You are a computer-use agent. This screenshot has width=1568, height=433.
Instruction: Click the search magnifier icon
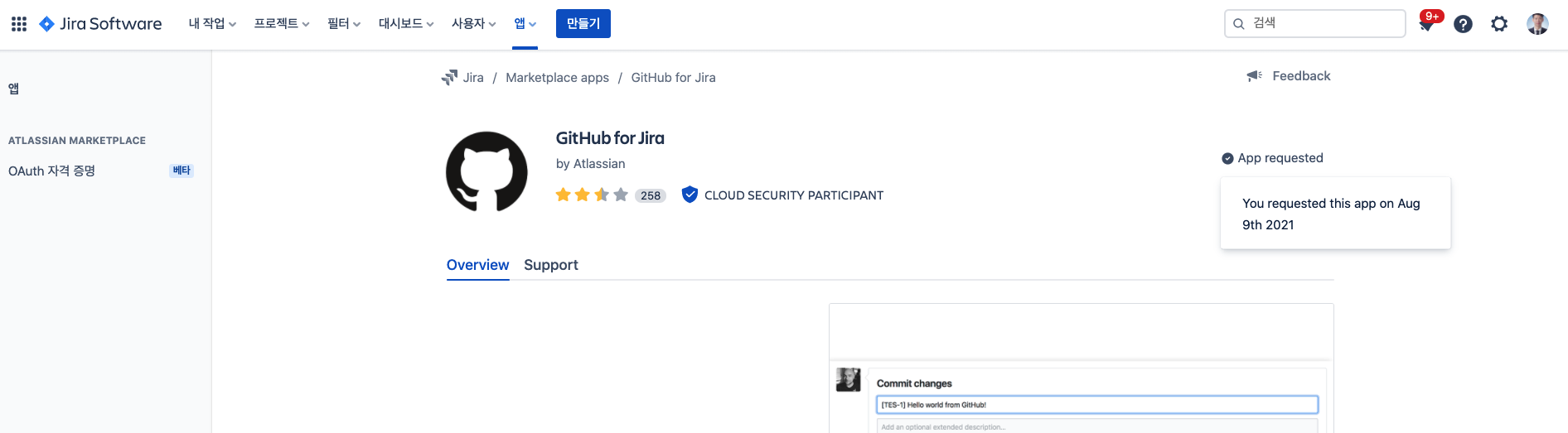tap(1239, 24)
